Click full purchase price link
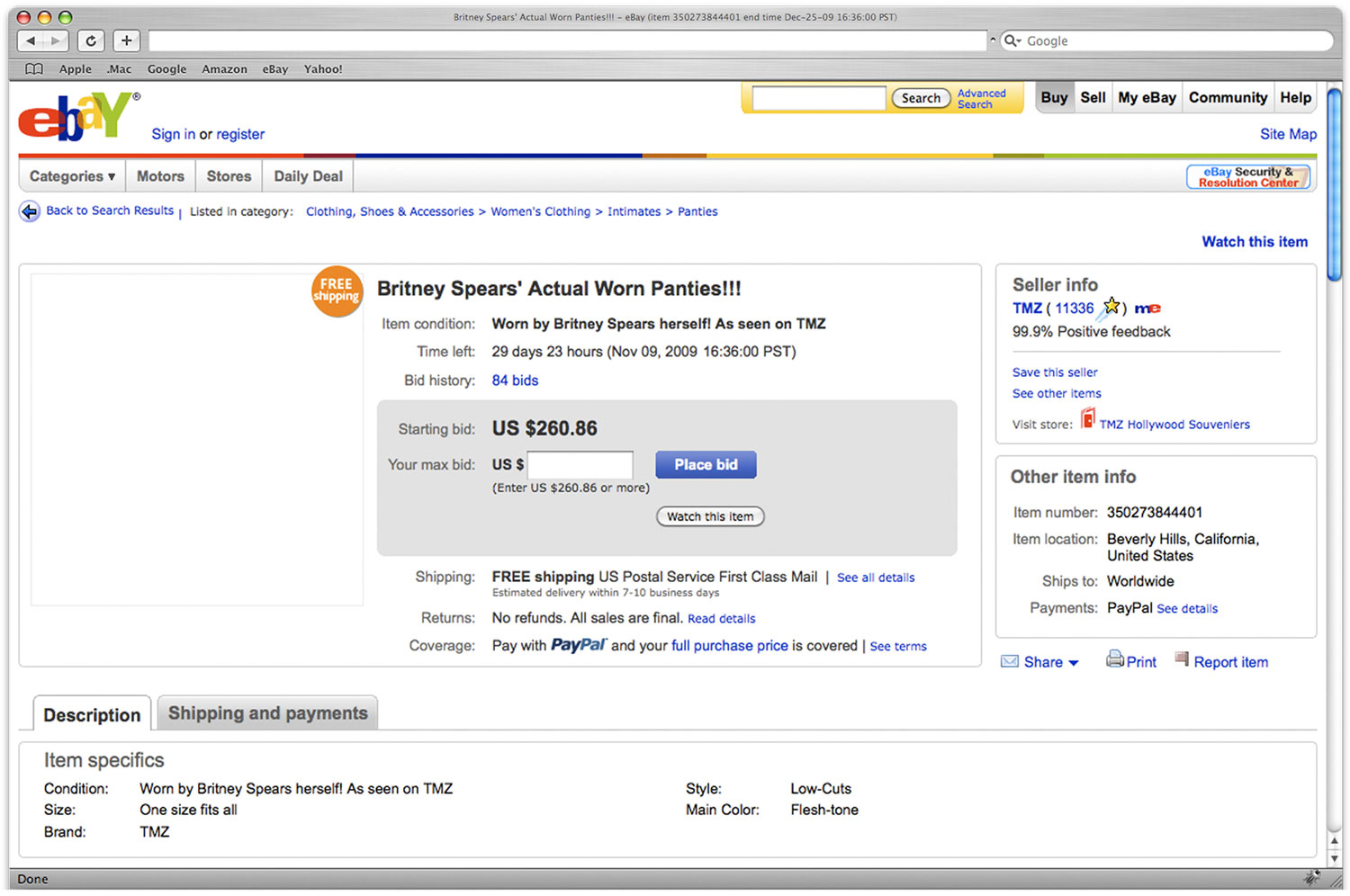Viewport: 1350px width, 896px height. click(730, 646)
